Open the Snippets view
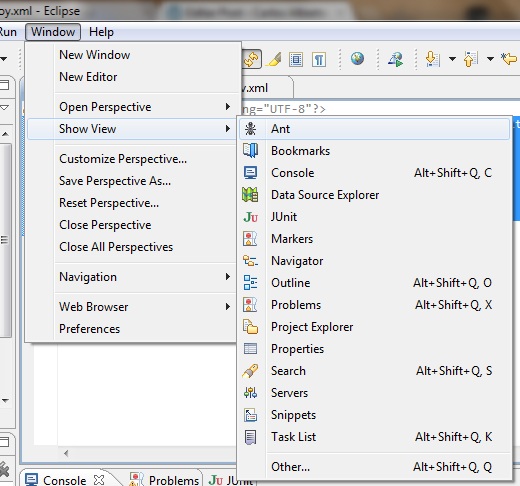Screen dimensions: 520x486 [x=374, y=415]
